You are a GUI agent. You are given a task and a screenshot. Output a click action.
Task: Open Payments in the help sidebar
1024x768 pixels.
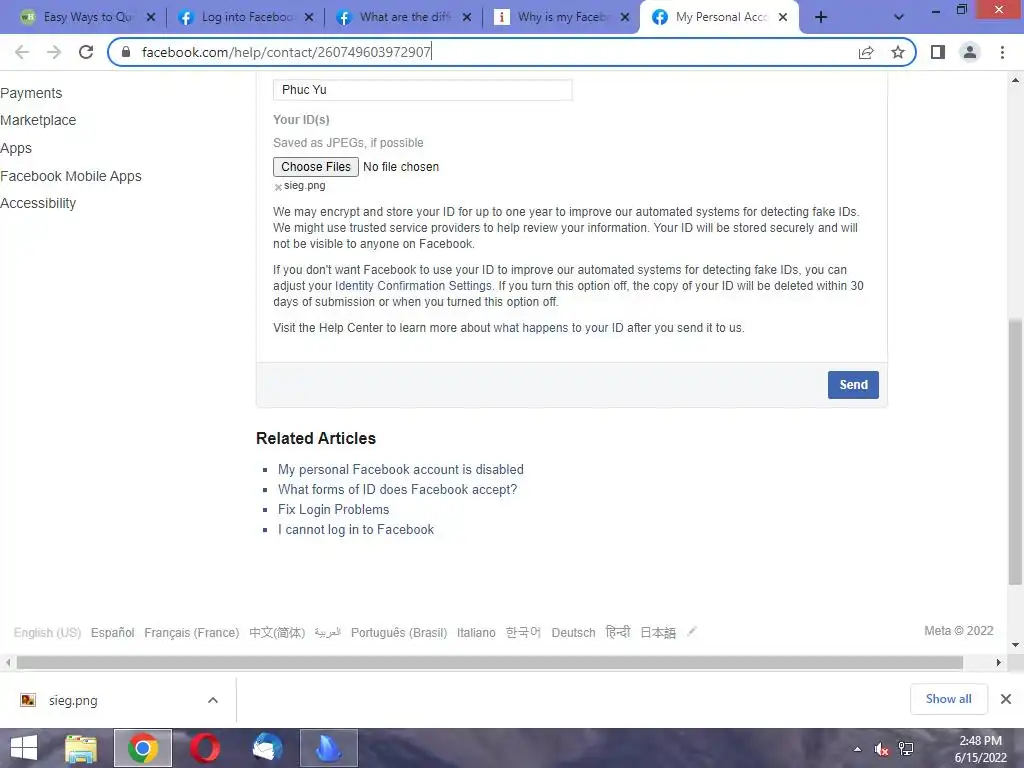click(31, 93)
